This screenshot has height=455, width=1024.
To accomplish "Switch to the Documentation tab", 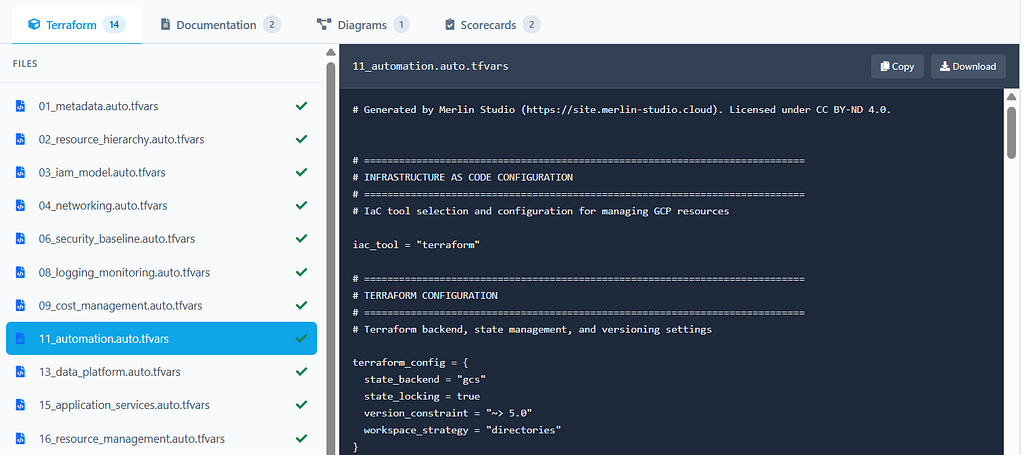I will click(x=220, y=25).
